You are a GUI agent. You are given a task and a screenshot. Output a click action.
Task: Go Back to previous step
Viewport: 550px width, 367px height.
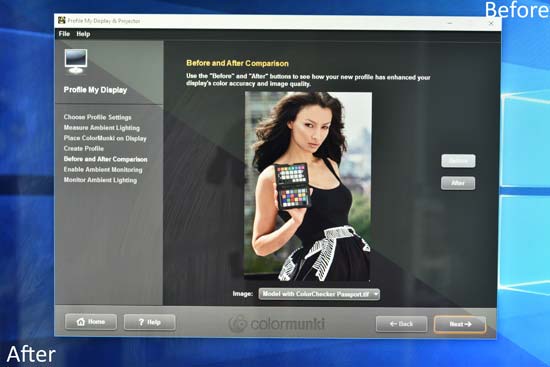point(402,324)
